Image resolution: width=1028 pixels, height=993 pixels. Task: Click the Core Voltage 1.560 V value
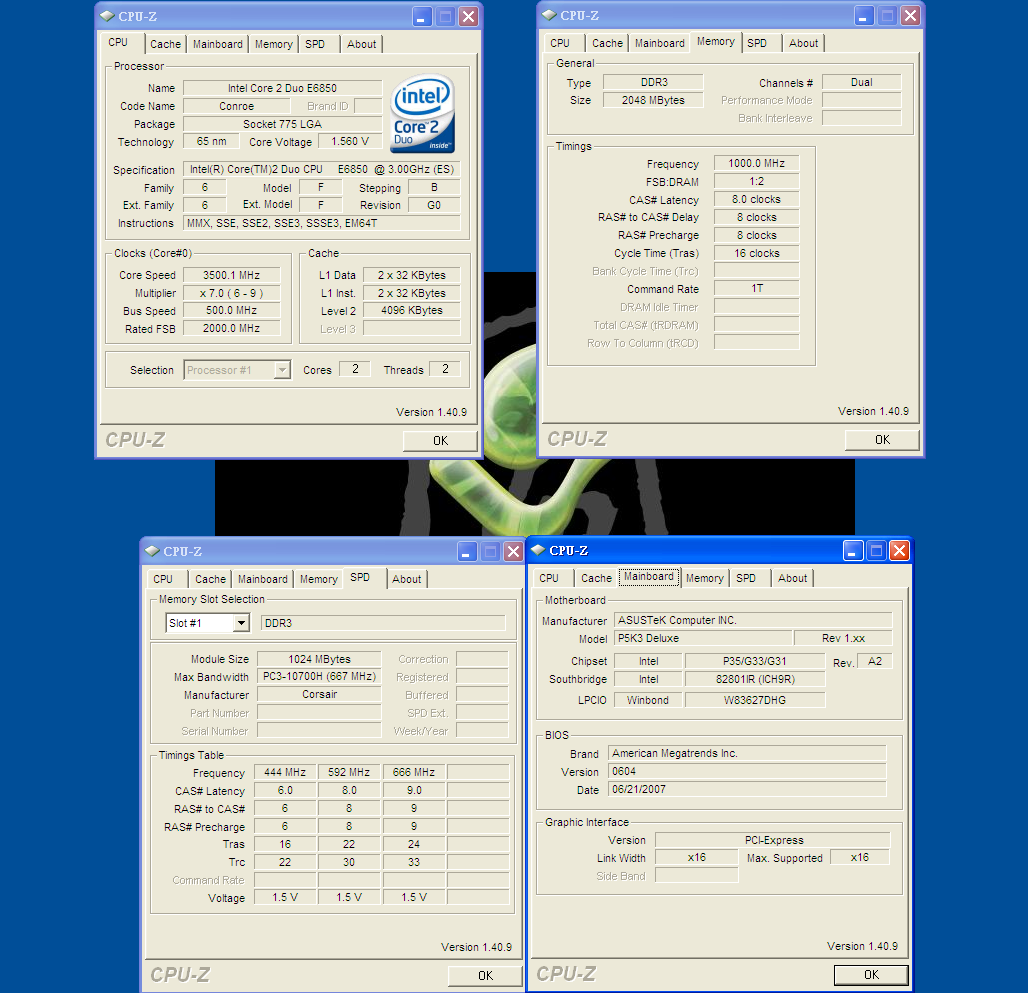pyautogui.click(x=350, y=142)
